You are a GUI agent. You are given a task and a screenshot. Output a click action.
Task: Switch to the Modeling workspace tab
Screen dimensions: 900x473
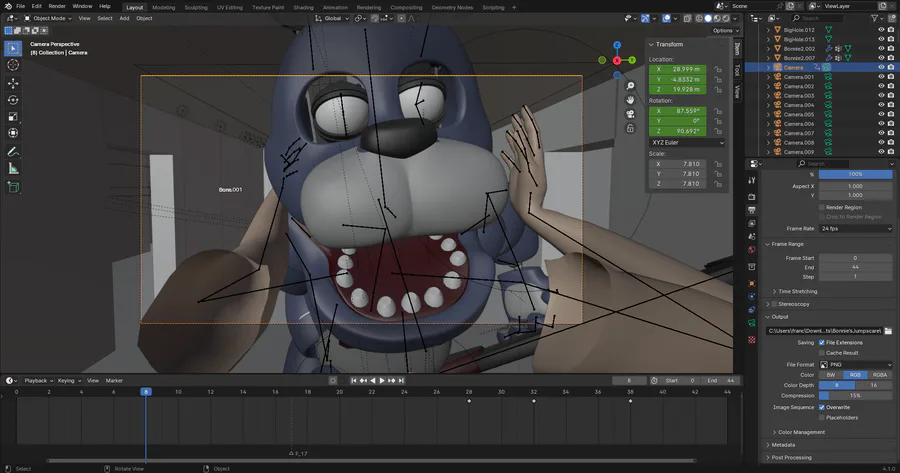tap(164, 7)
